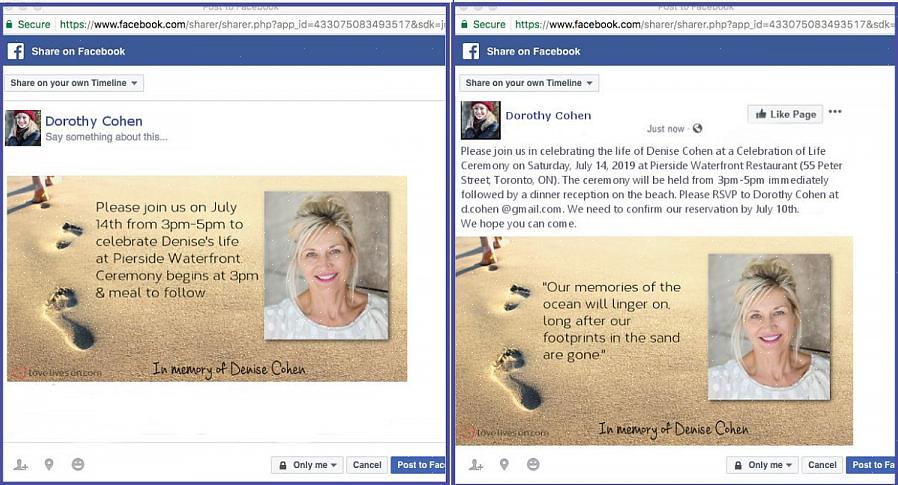The image size is (898, 485).
Task: Click location pin icon in left dialog
Action: click(49, 465)
